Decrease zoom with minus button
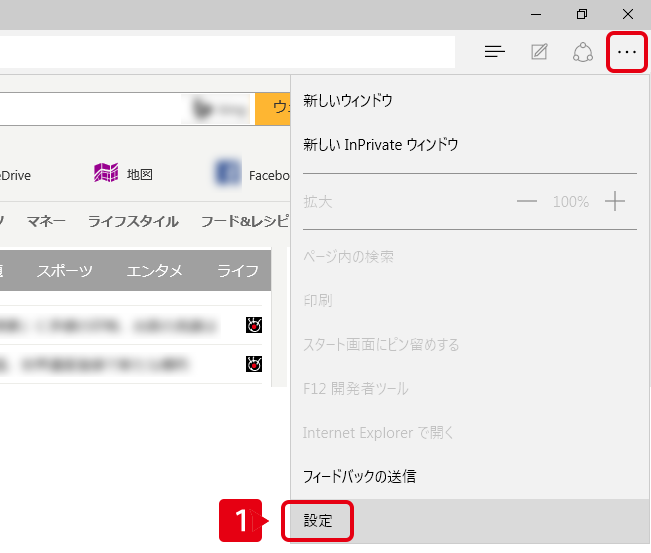 [x=526, y=201]
